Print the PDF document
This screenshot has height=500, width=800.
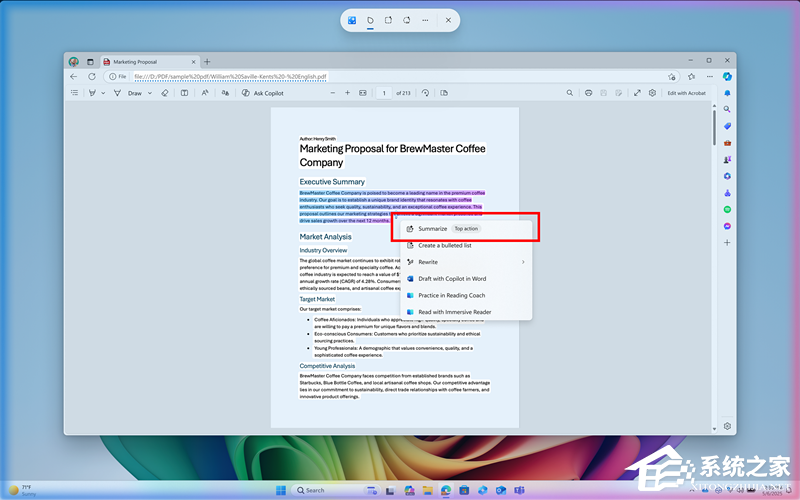click(x=589, y=93)
